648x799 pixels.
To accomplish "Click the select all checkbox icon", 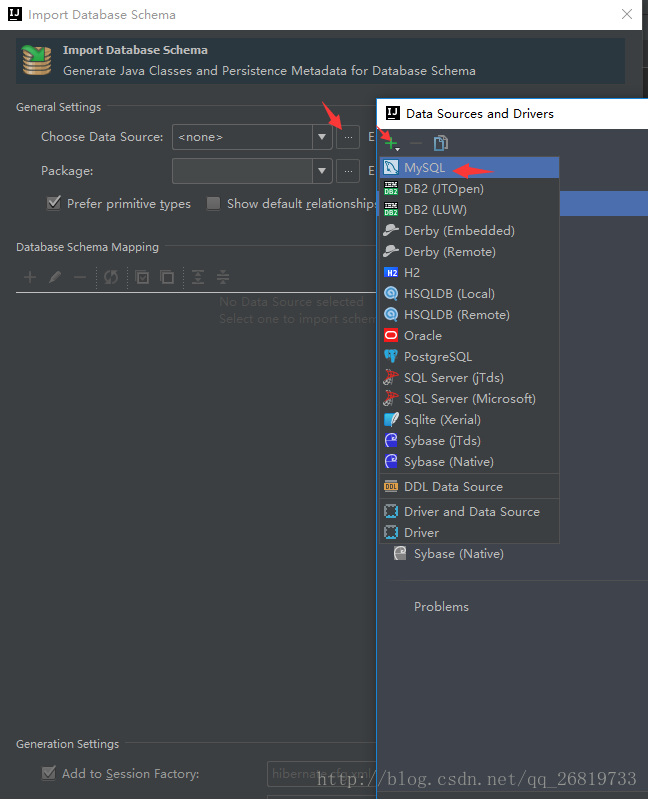I will [142, 277].
